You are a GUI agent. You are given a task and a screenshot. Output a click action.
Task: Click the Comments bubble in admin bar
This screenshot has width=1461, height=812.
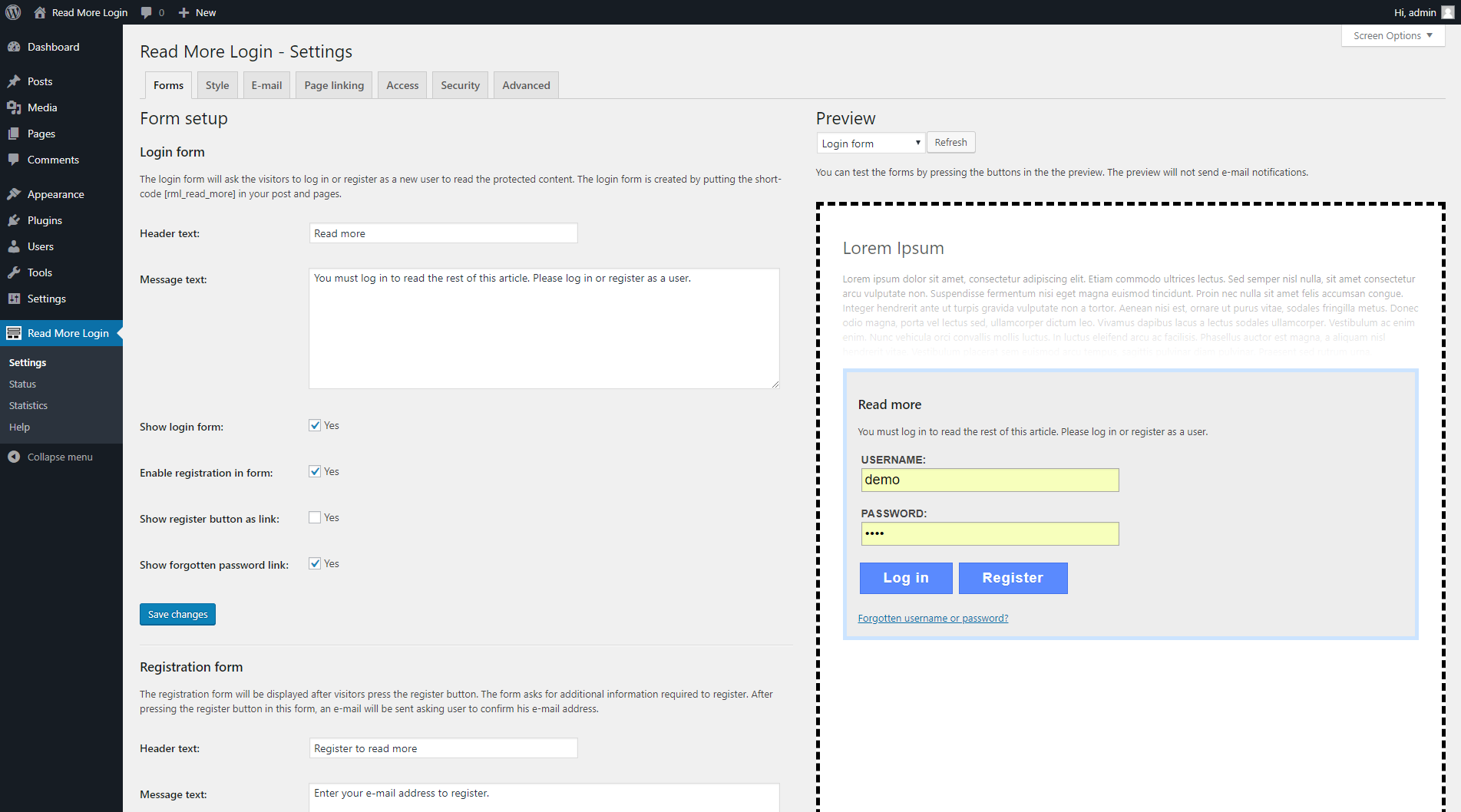[x=152, y=12]
